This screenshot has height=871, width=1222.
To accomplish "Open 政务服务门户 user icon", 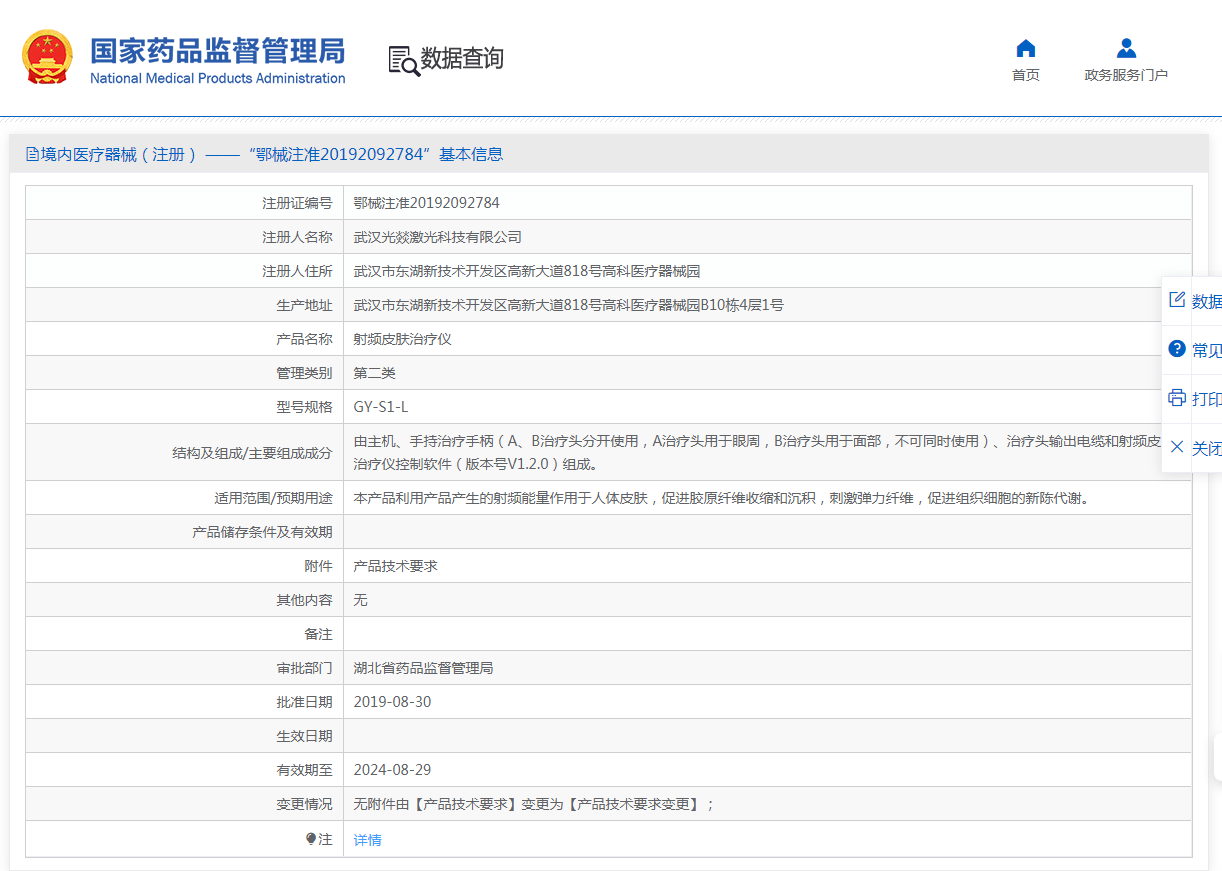I will coord(1126,48).
